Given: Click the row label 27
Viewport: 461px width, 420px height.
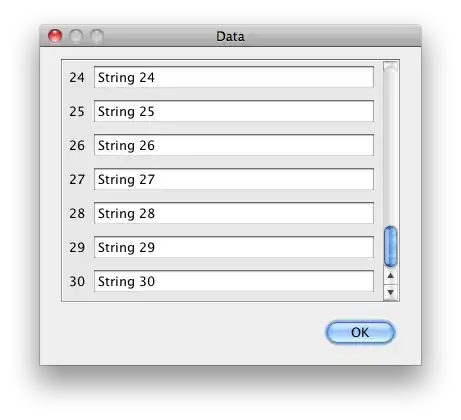Looking at the screenshot, I should click(77, 179).
